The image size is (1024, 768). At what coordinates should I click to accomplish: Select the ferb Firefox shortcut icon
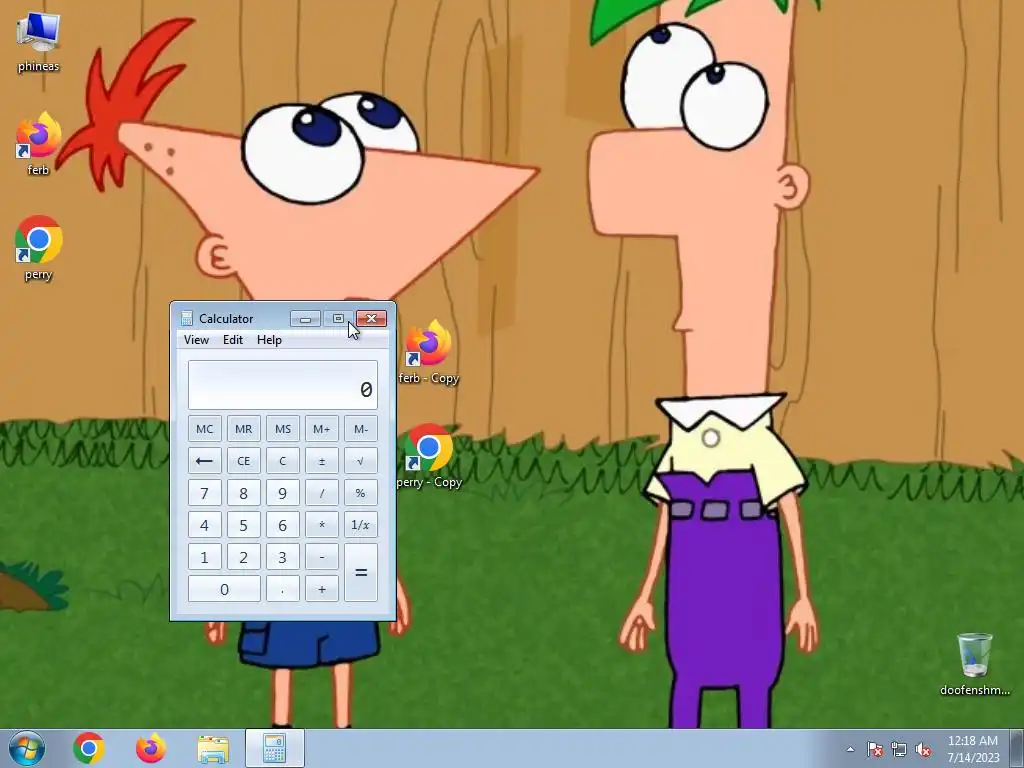click(x=38, y=144)
